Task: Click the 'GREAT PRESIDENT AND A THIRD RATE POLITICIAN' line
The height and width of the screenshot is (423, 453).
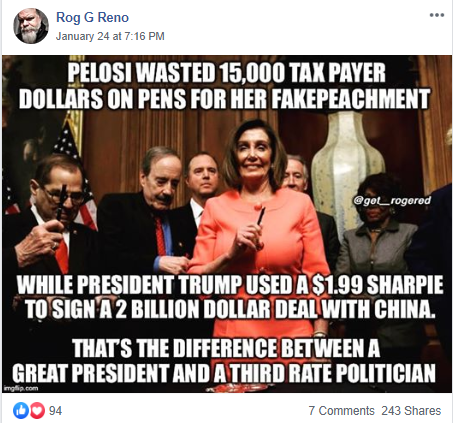Action: click(224, 373)
